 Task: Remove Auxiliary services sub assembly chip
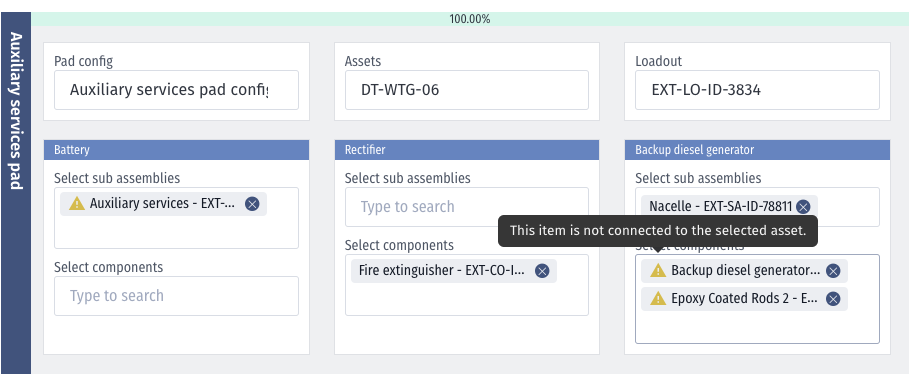(252, 204)
